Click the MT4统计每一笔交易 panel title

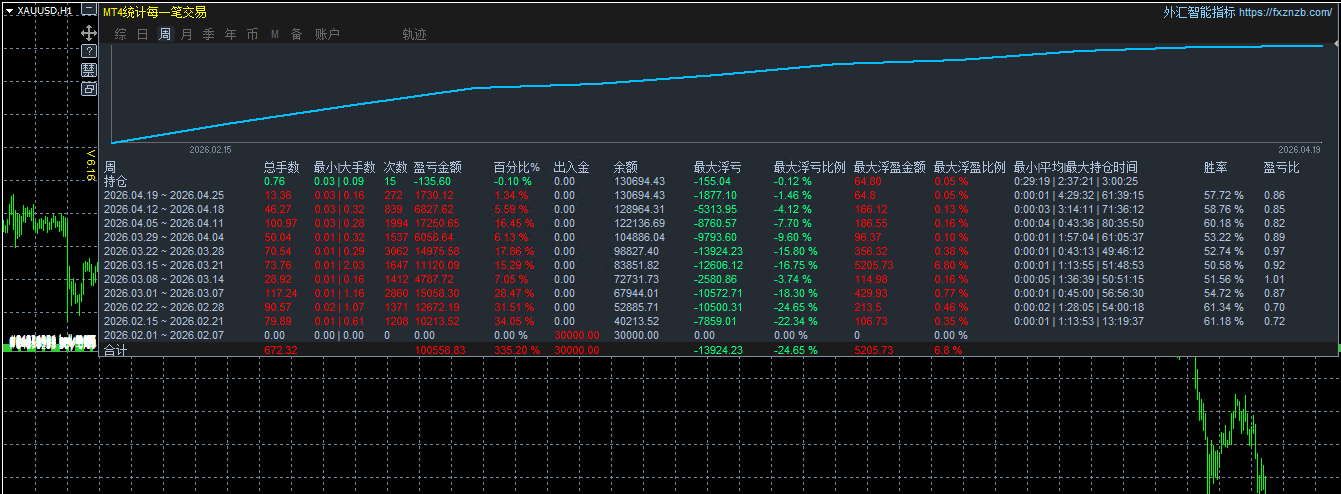click(x=155, y=12)
